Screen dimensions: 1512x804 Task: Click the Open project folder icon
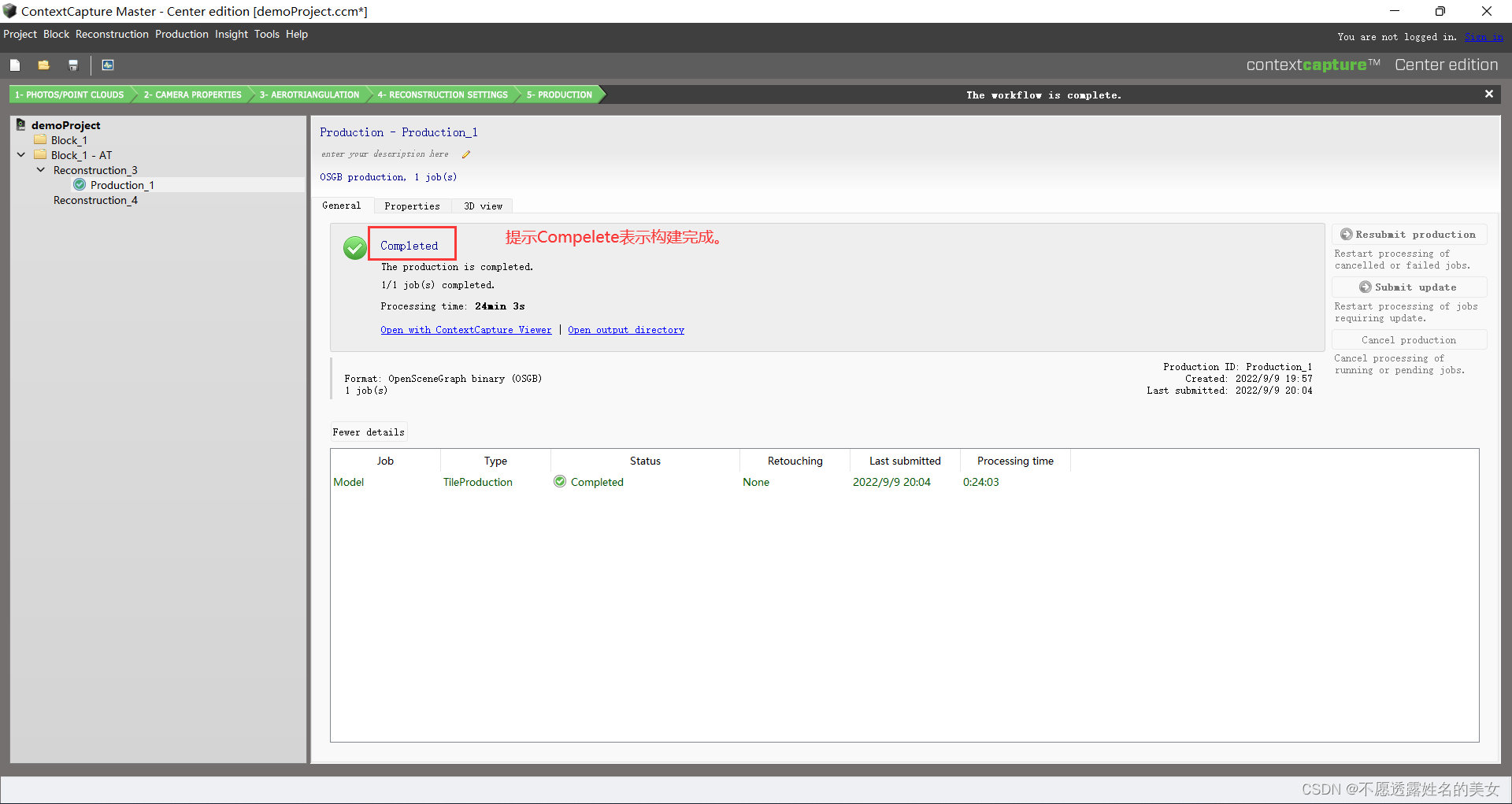[x=44, y=65]
